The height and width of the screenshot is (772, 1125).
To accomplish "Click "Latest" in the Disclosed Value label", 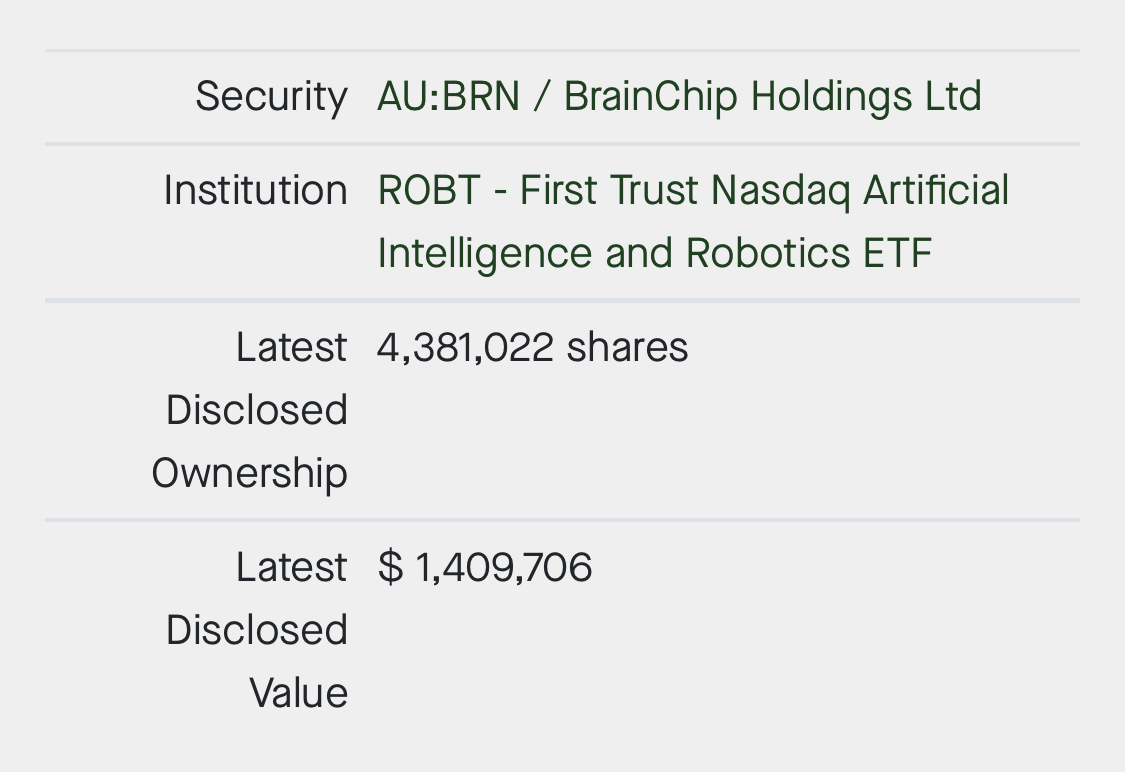I will click(291, 567).
